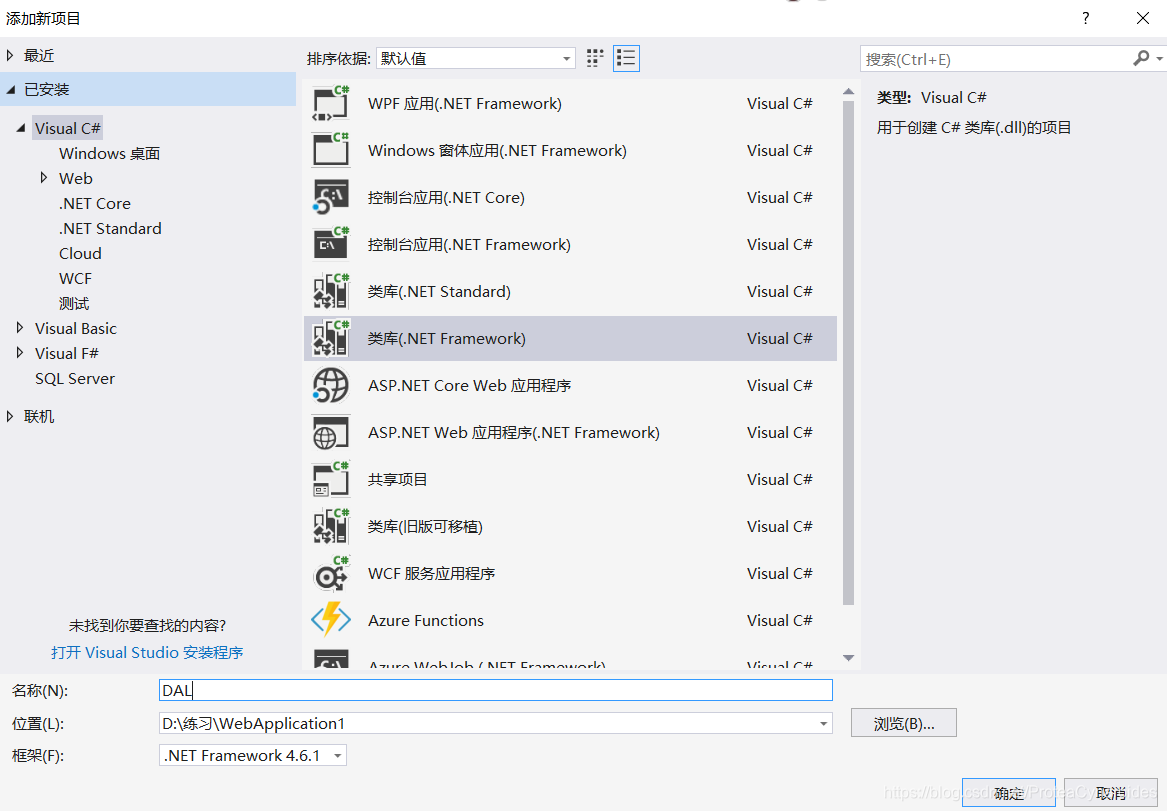
Task: Open the help question mark button
Action: 1086,18
